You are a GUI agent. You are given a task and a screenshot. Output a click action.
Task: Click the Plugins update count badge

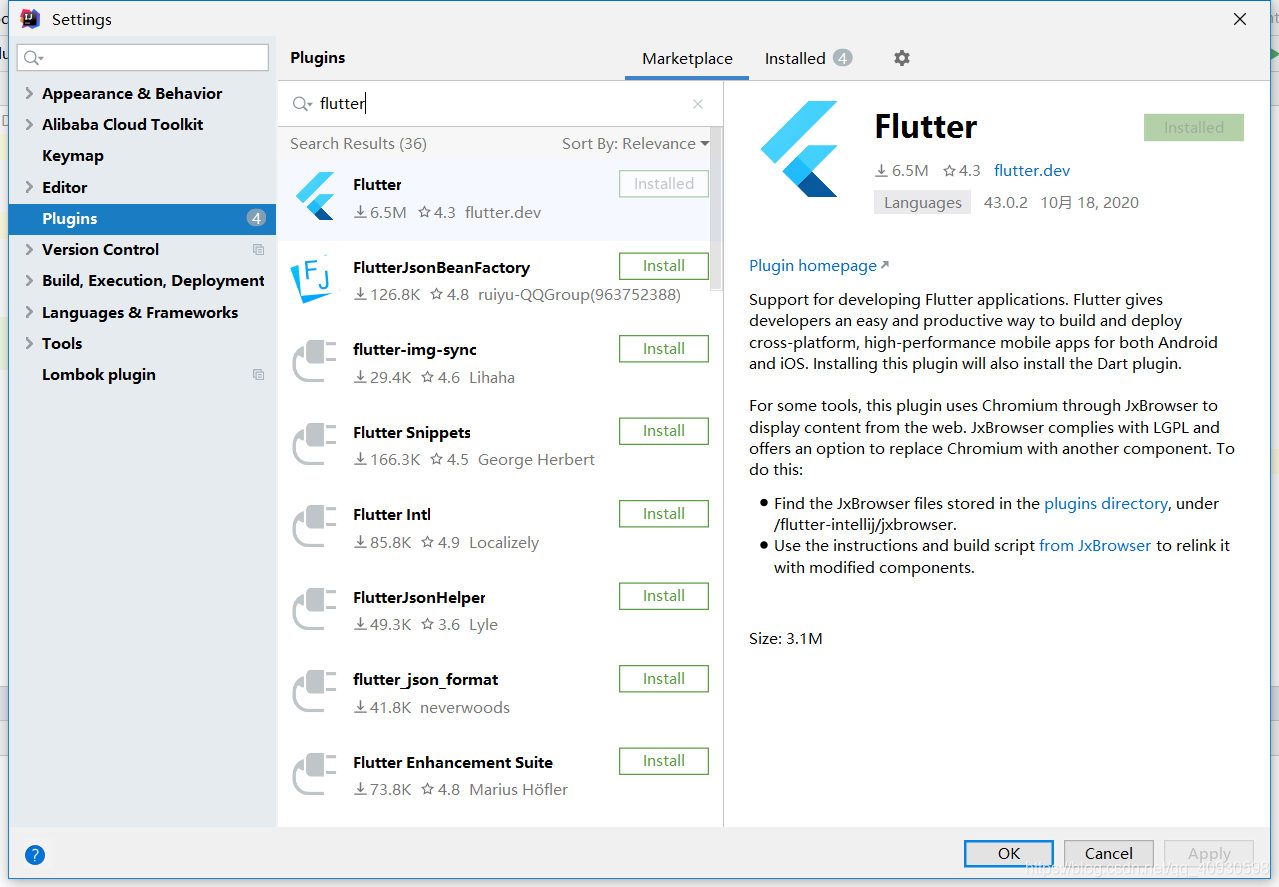[x=256, y=218]
